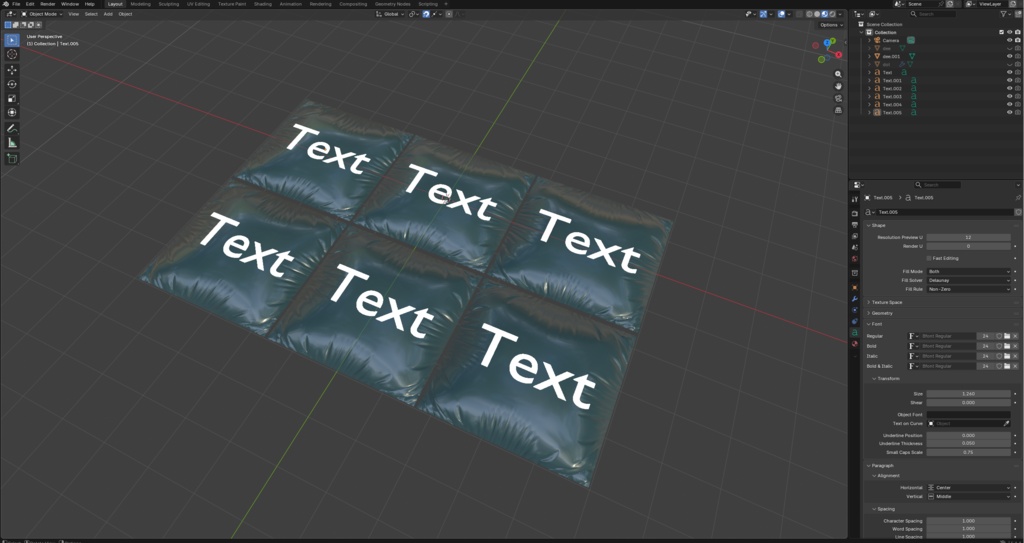Open the viewport Options button

[831, 25]
